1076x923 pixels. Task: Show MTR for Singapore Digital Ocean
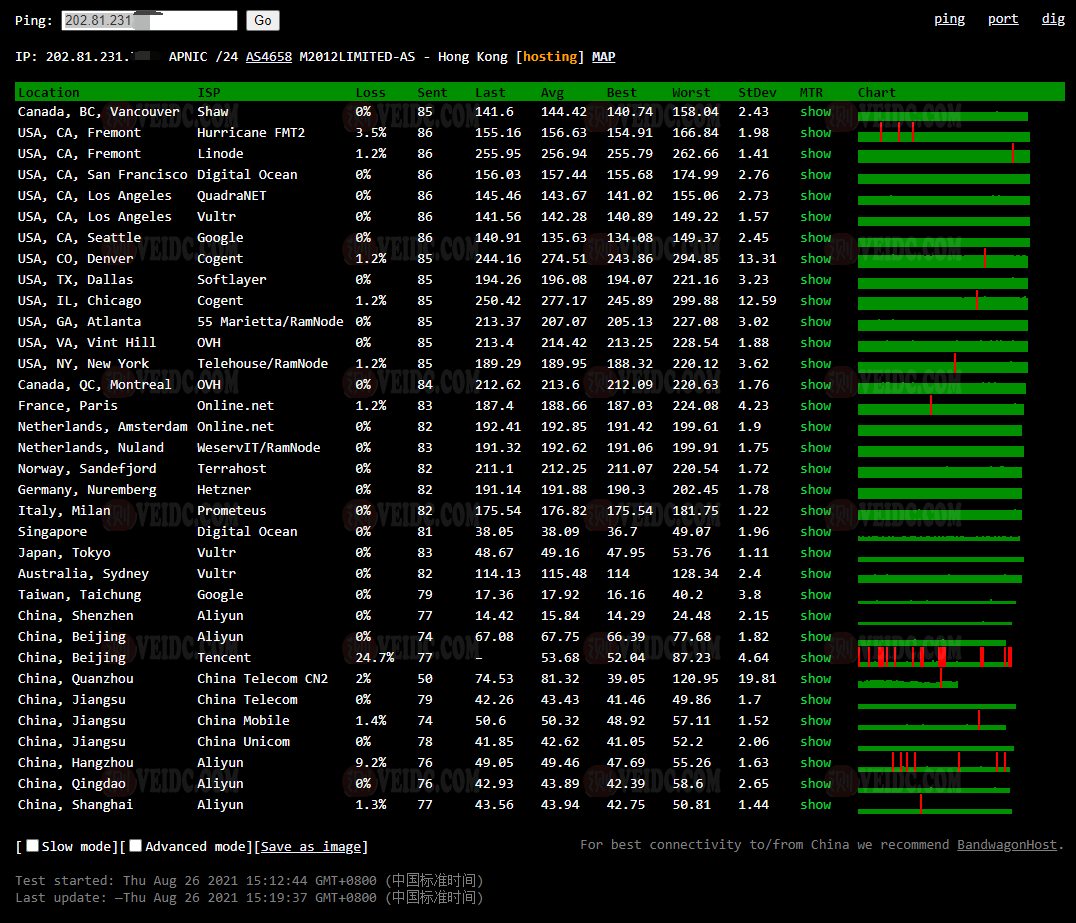coord(815,532)
